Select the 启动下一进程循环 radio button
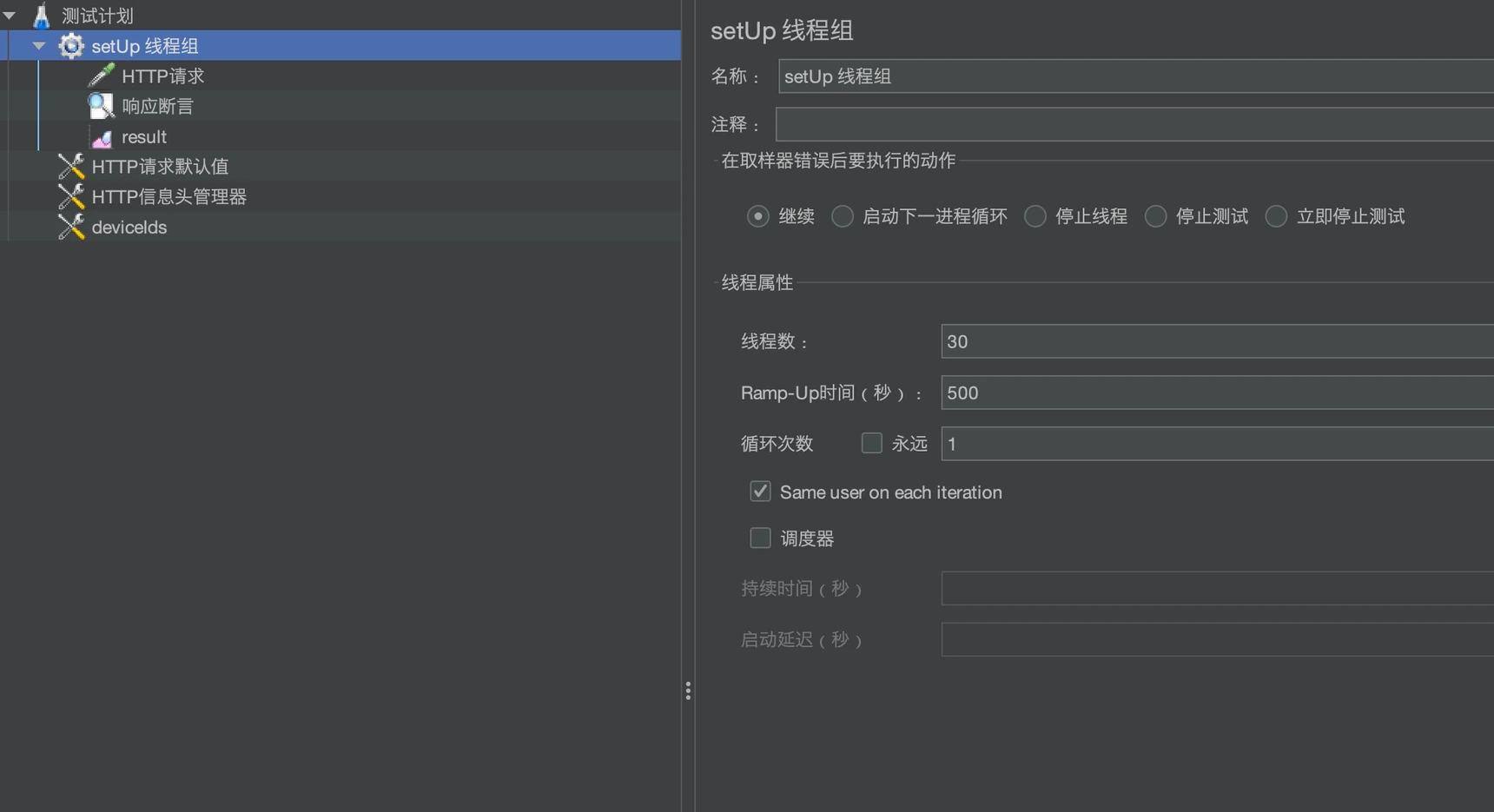Screen dimensions: 1494x812 tap(842, 216)
